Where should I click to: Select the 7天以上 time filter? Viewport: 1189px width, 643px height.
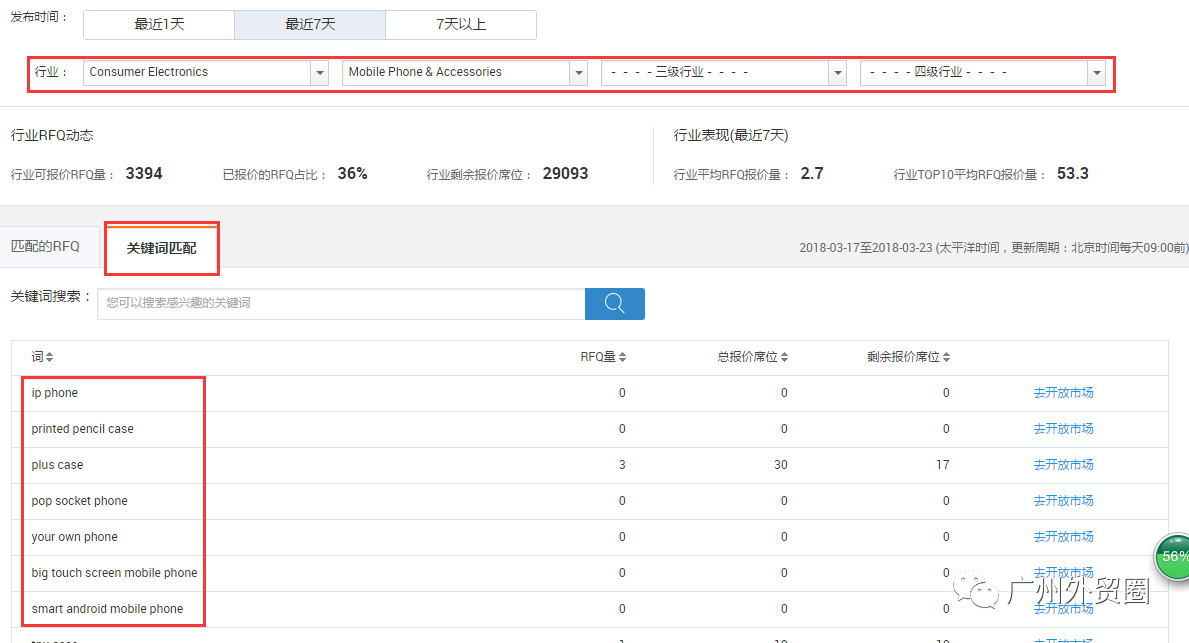pos(461,24)
